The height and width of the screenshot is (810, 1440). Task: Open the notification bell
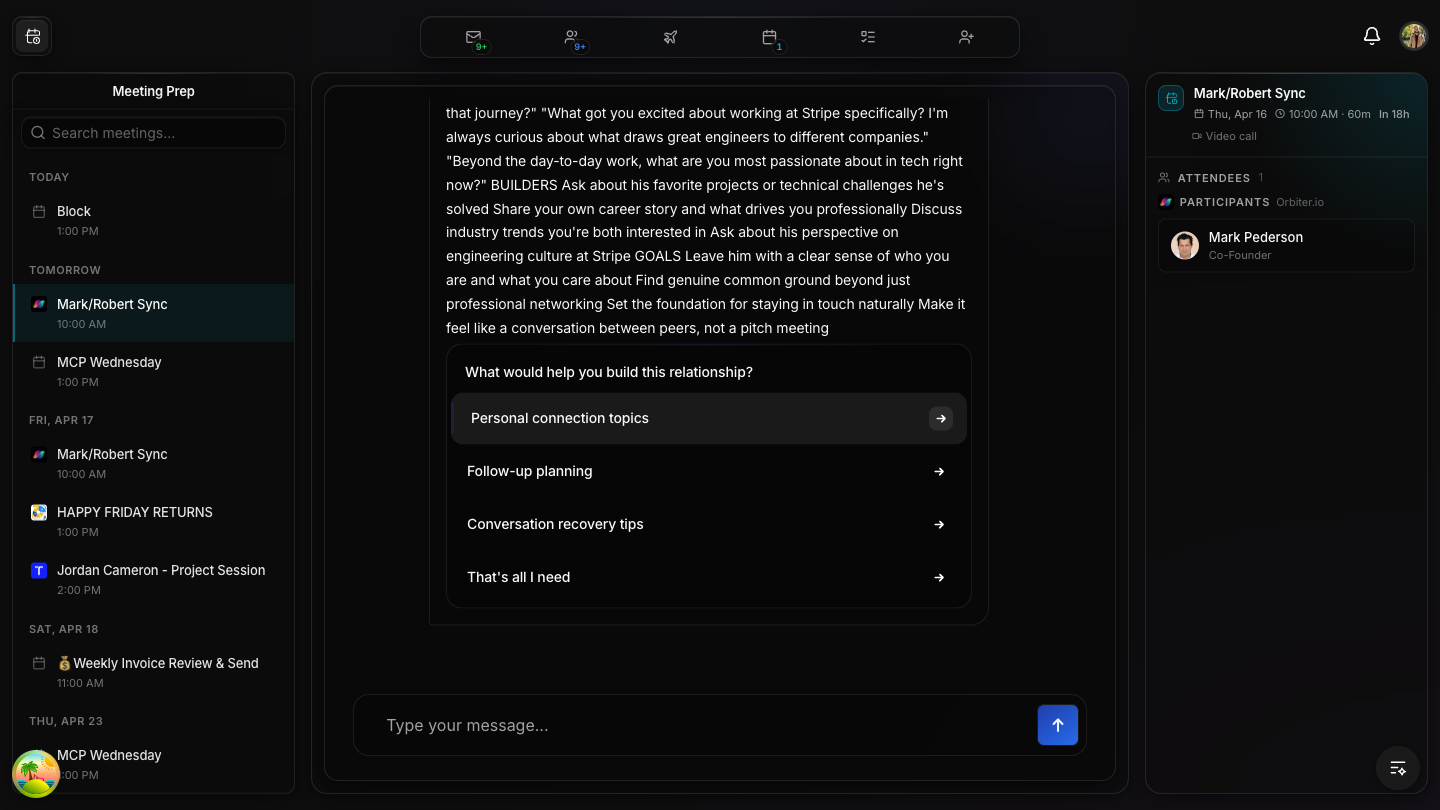(x=1372, y=35)
